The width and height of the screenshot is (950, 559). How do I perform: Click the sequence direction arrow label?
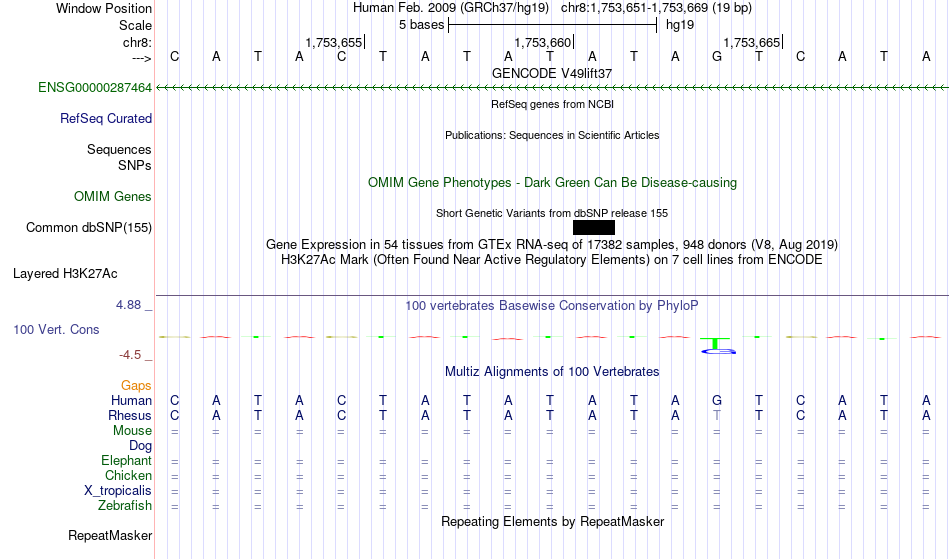pos(141,58)
